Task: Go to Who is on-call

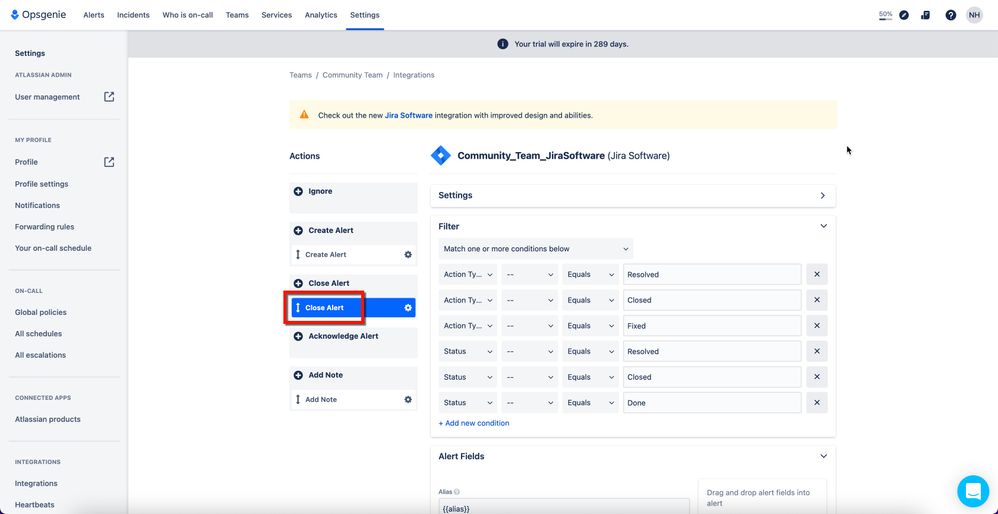Action: coord(188,15)
